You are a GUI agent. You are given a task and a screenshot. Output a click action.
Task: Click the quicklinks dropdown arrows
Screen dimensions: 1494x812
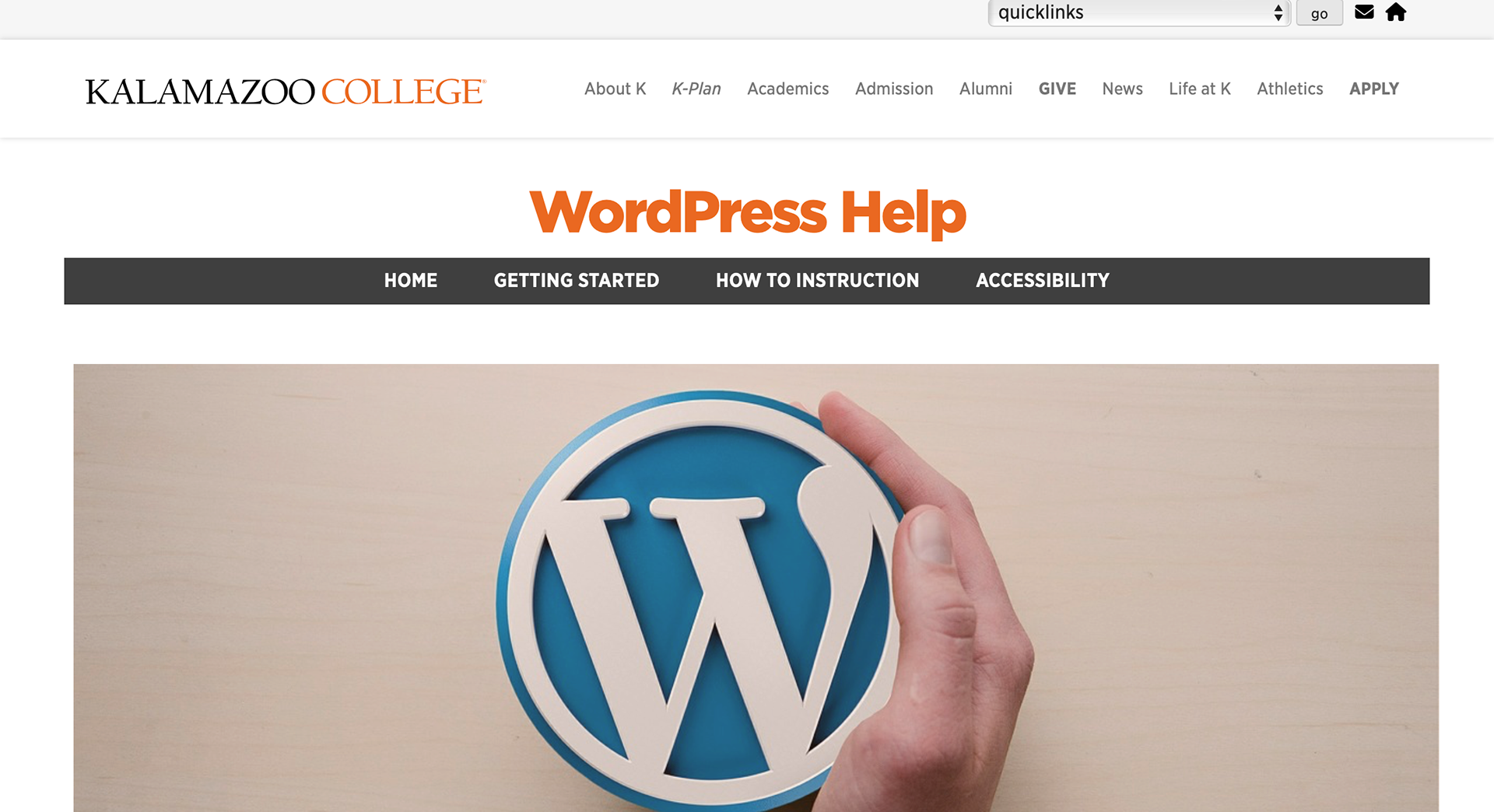click(x=1278, y=12)
